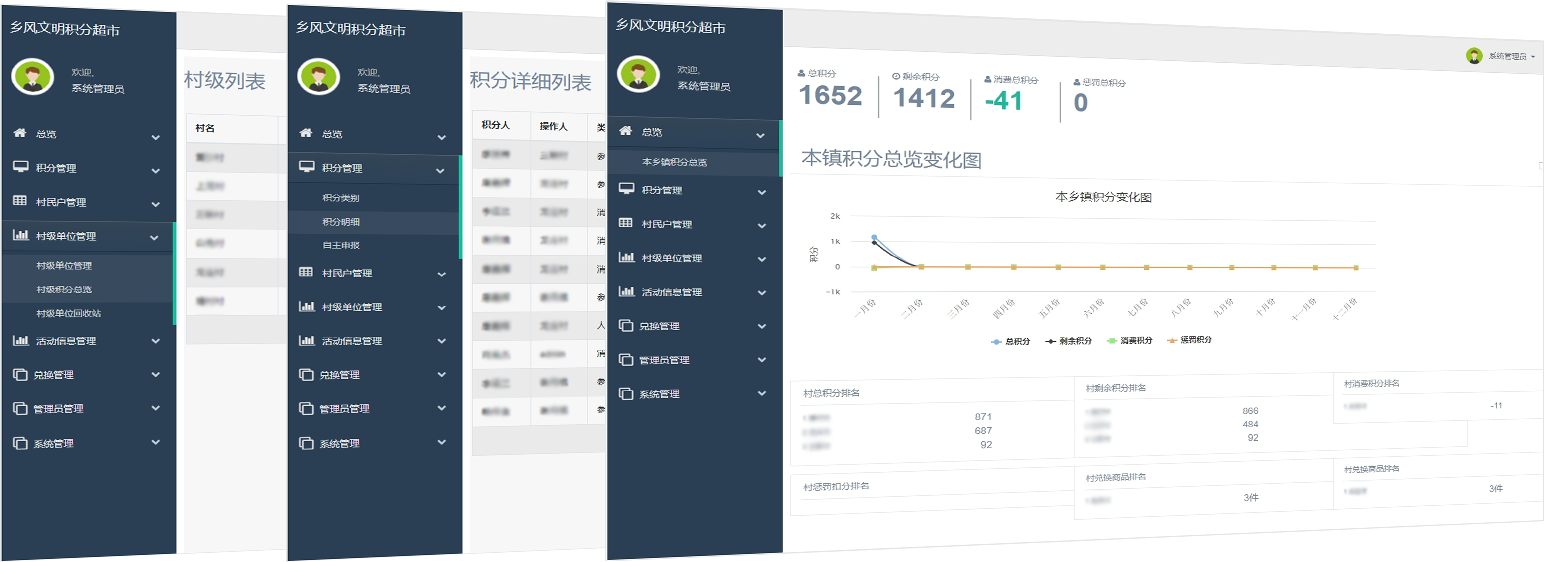Click copy icon for 系统管理 in left panel
Image resolution: width=1544 pixels, height=562 pixels.
(x=20, y=443)
